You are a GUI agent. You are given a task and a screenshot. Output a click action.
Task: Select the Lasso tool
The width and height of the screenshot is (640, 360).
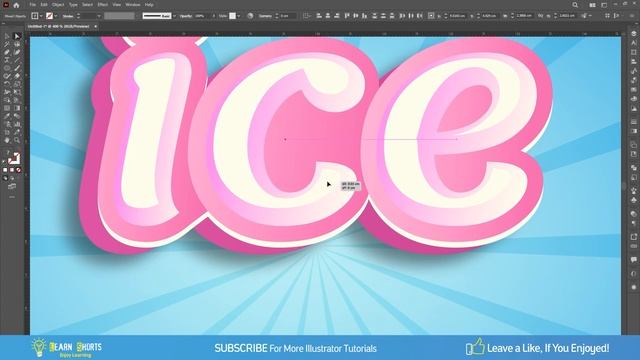point(17,44)
